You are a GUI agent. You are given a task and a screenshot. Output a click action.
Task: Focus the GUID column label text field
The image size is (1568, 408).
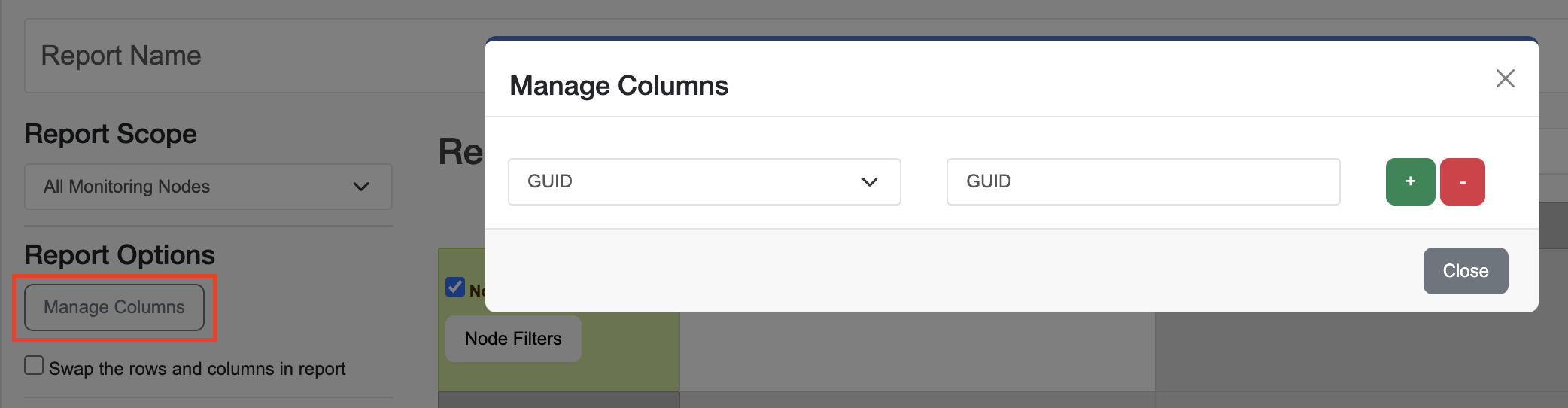(x=1142, y=181)
